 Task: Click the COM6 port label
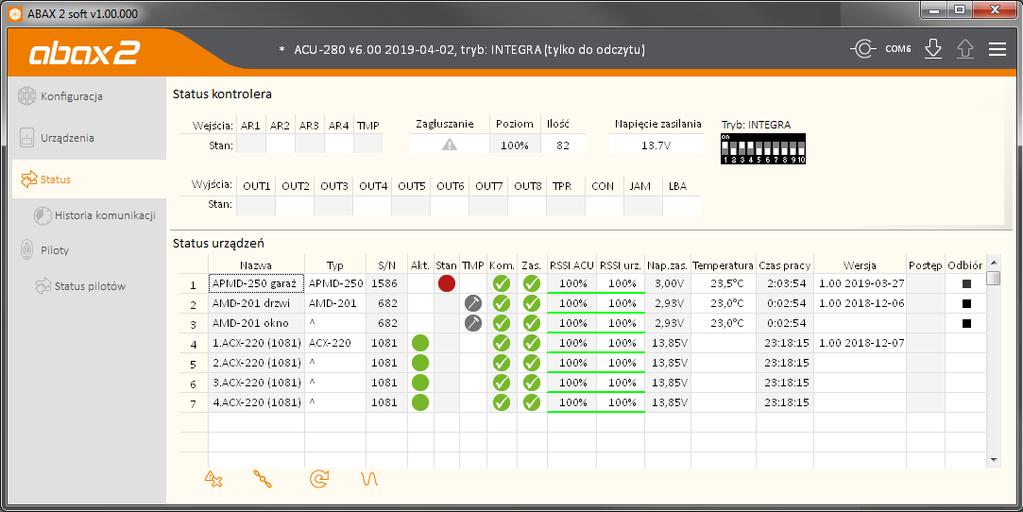click(898, 49)
